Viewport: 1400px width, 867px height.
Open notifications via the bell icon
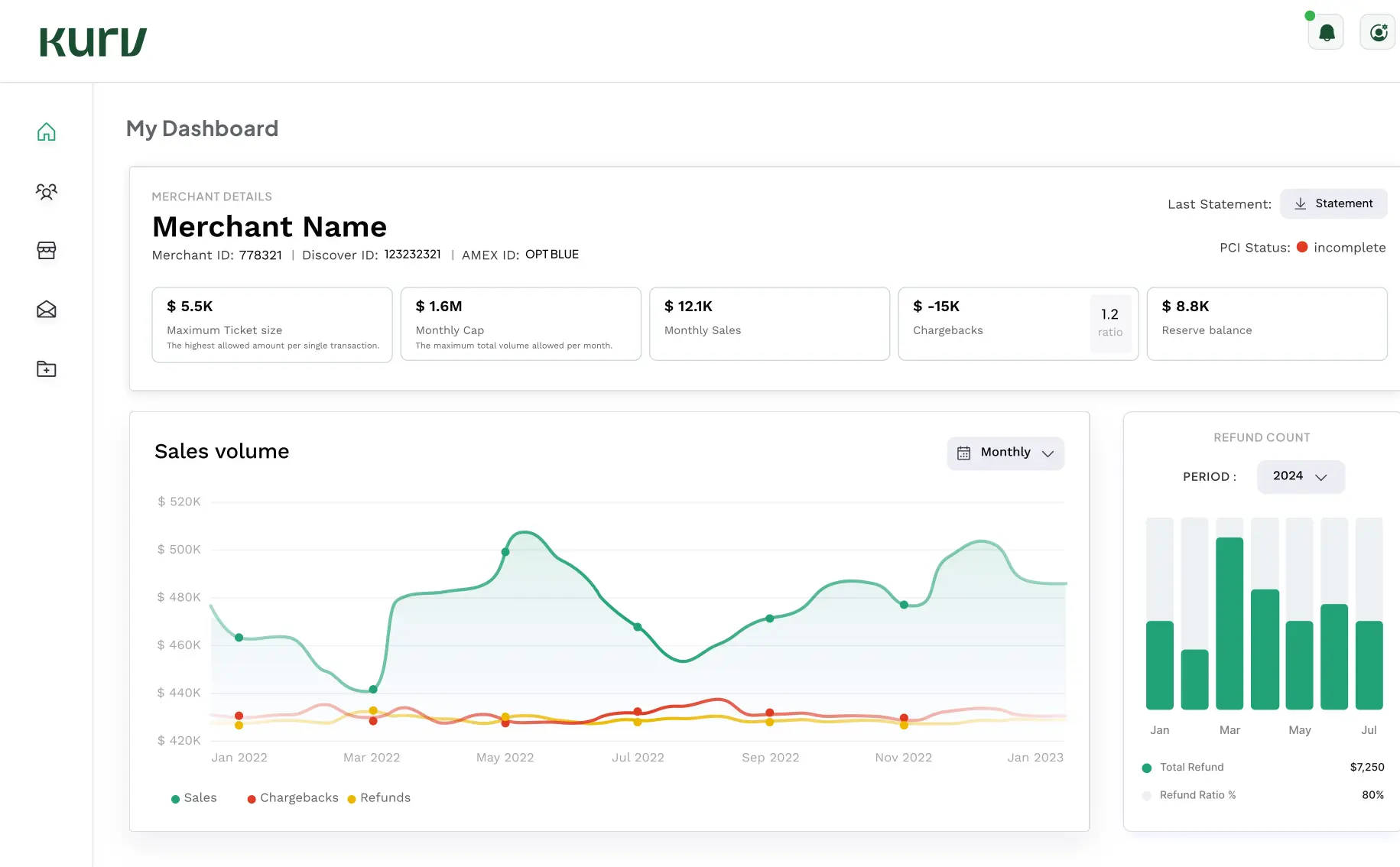point(1327,32)
